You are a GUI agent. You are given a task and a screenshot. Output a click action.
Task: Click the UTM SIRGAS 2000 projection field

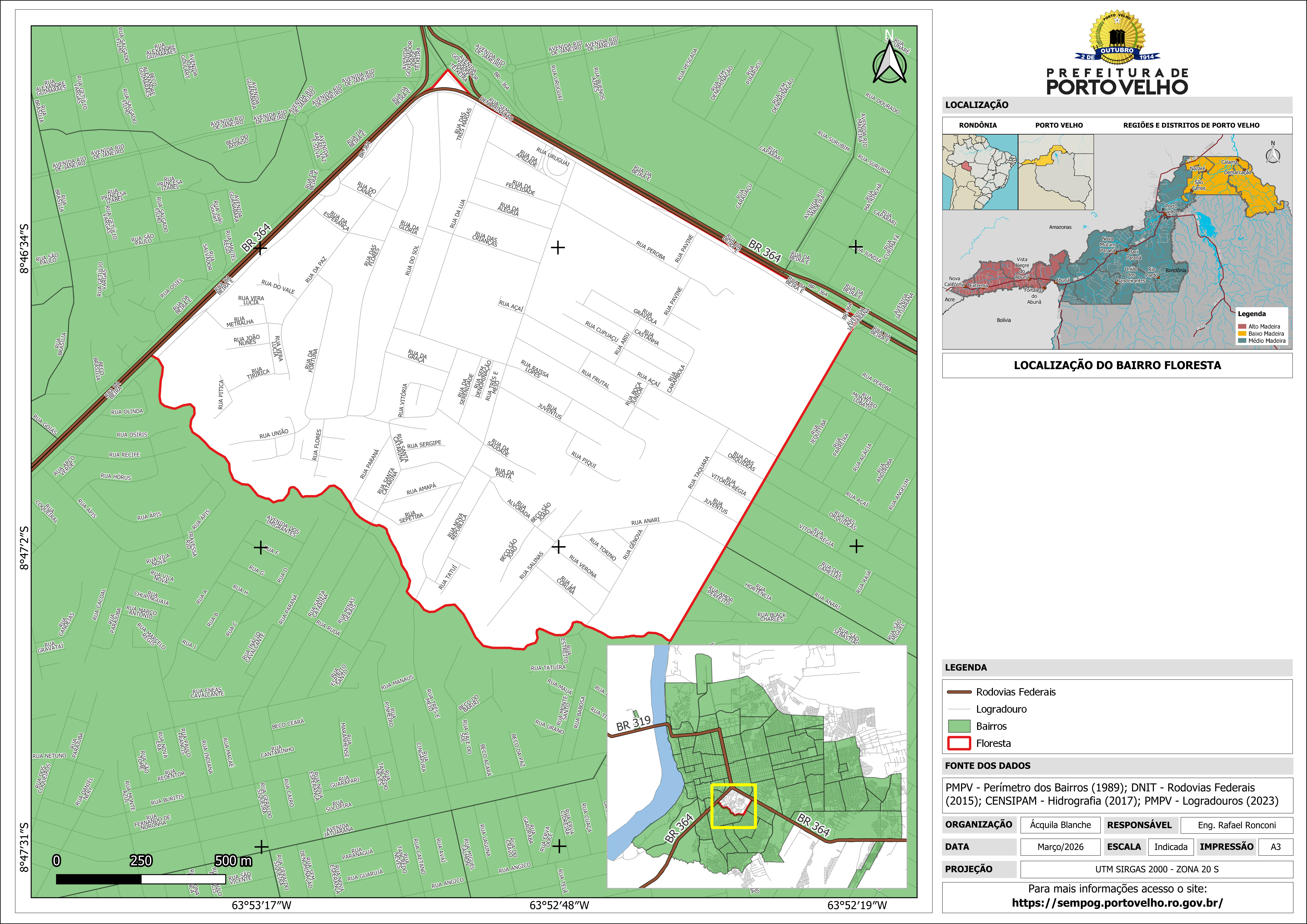coord(1157,869)
